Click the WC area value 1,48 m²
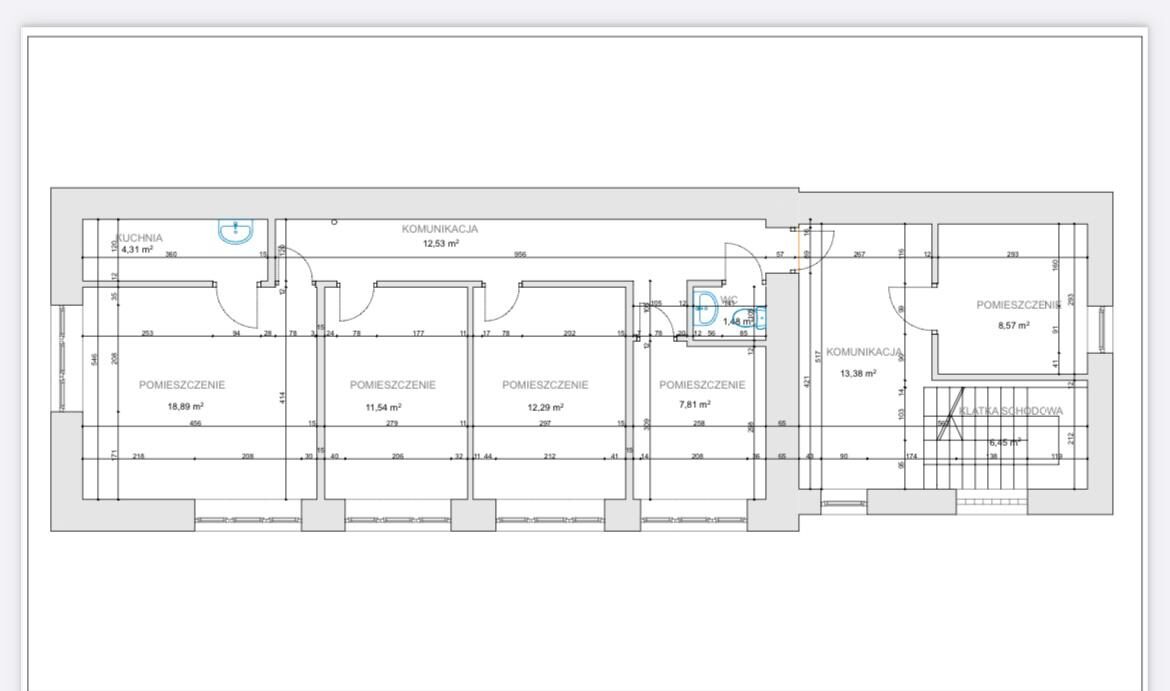Image resolution: width=1170 pixels, height=691 pixels. [x=736, y=322]
